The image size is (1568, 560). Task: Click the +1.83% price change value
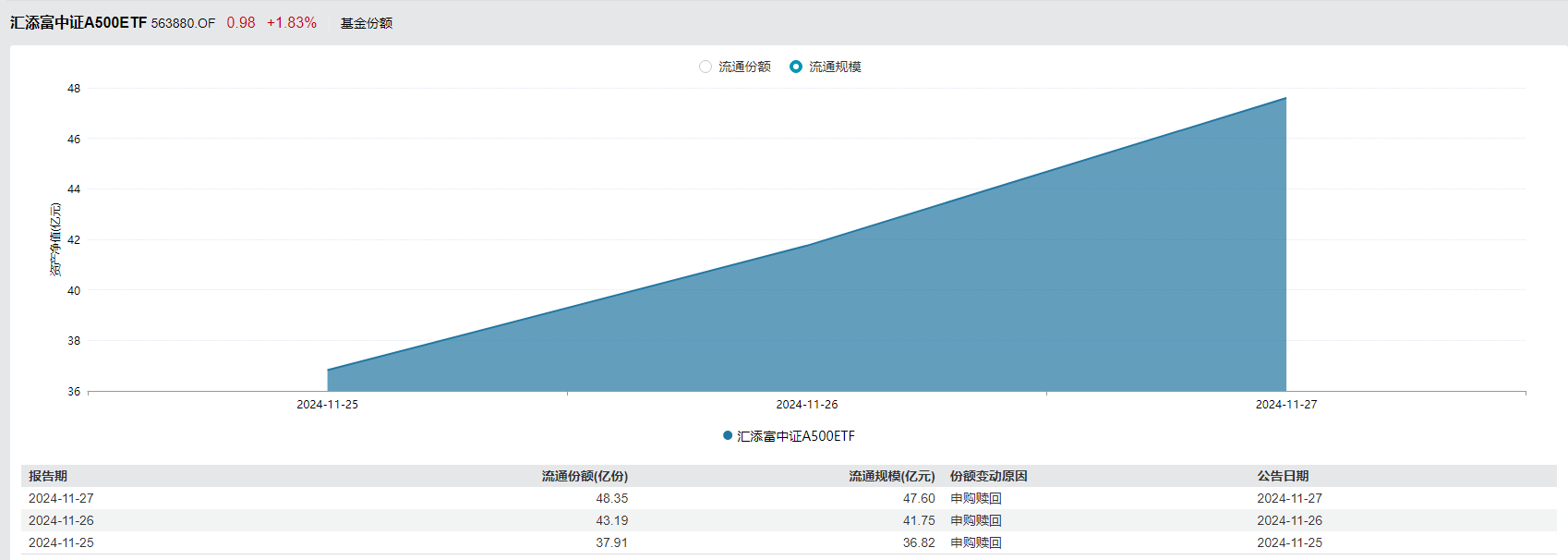[292, 23]
